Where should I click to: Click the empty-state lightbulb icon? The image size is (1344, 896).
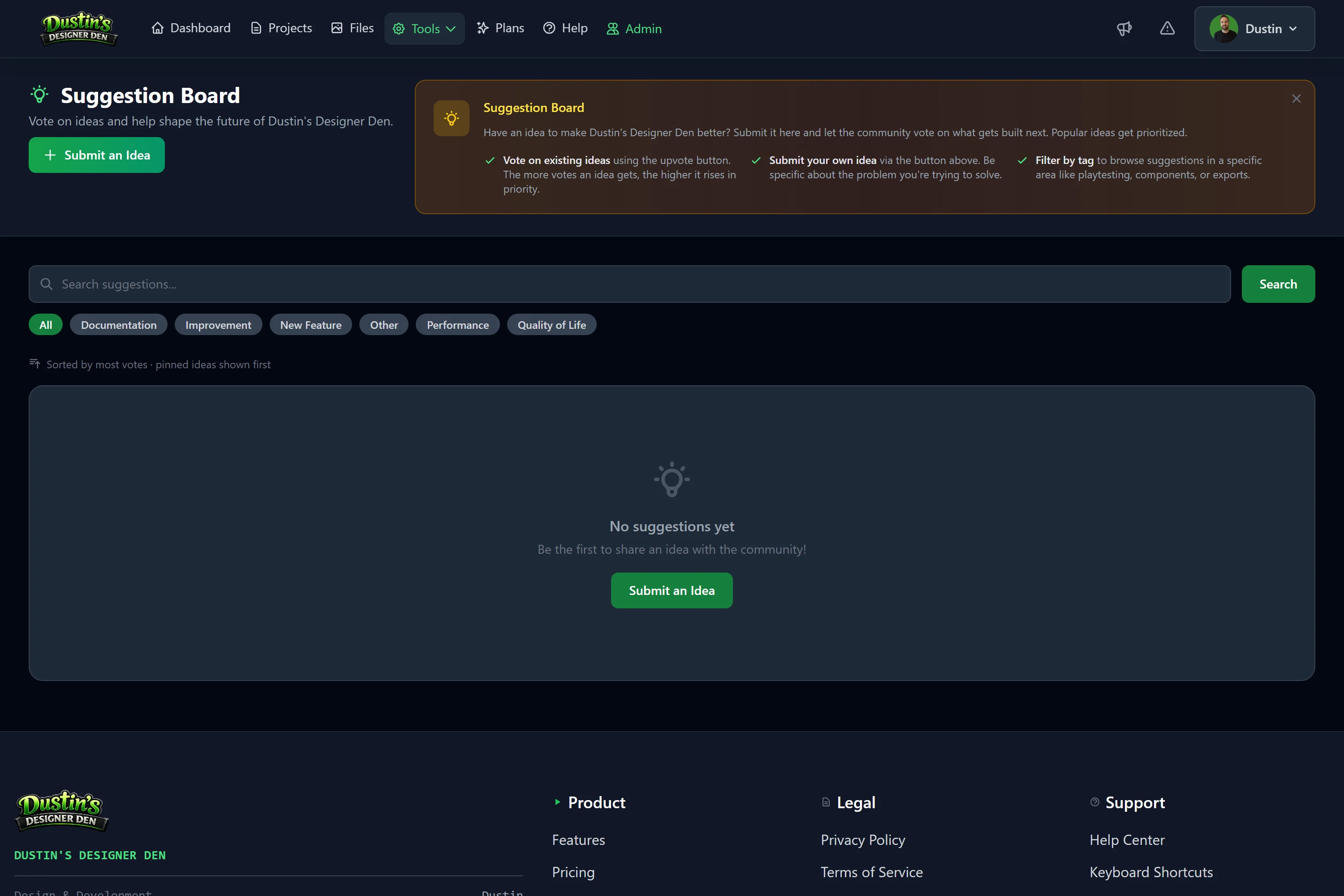point(672,479)
